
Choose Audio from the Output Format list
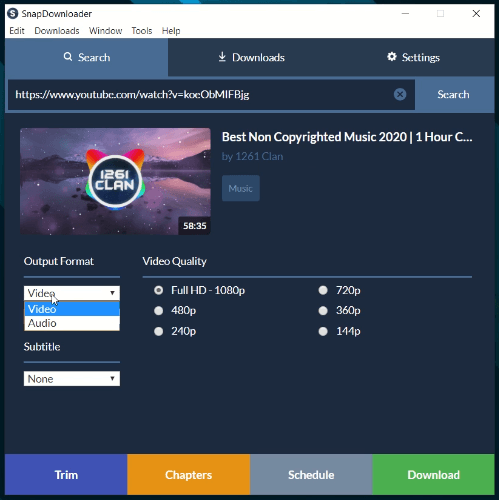click(x=72, y=323)
